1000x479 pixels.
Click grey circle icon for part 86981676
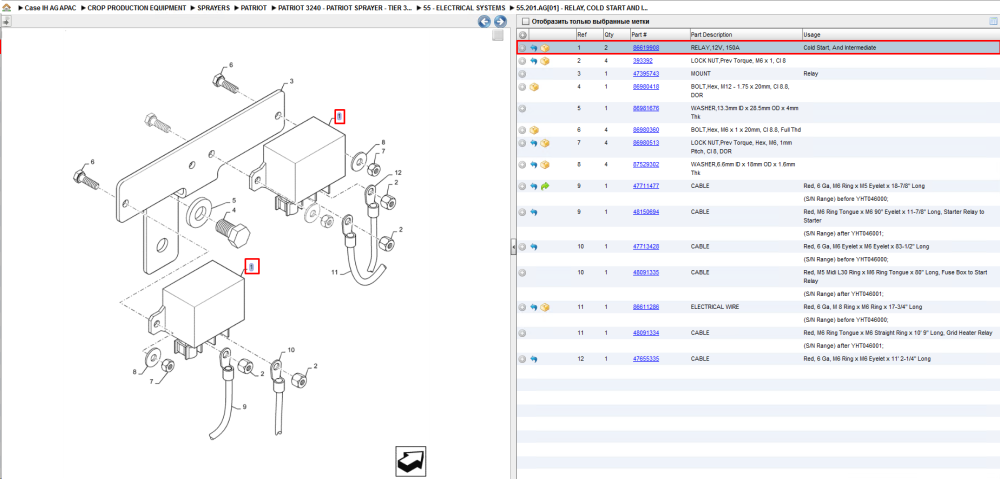point(522,109)
